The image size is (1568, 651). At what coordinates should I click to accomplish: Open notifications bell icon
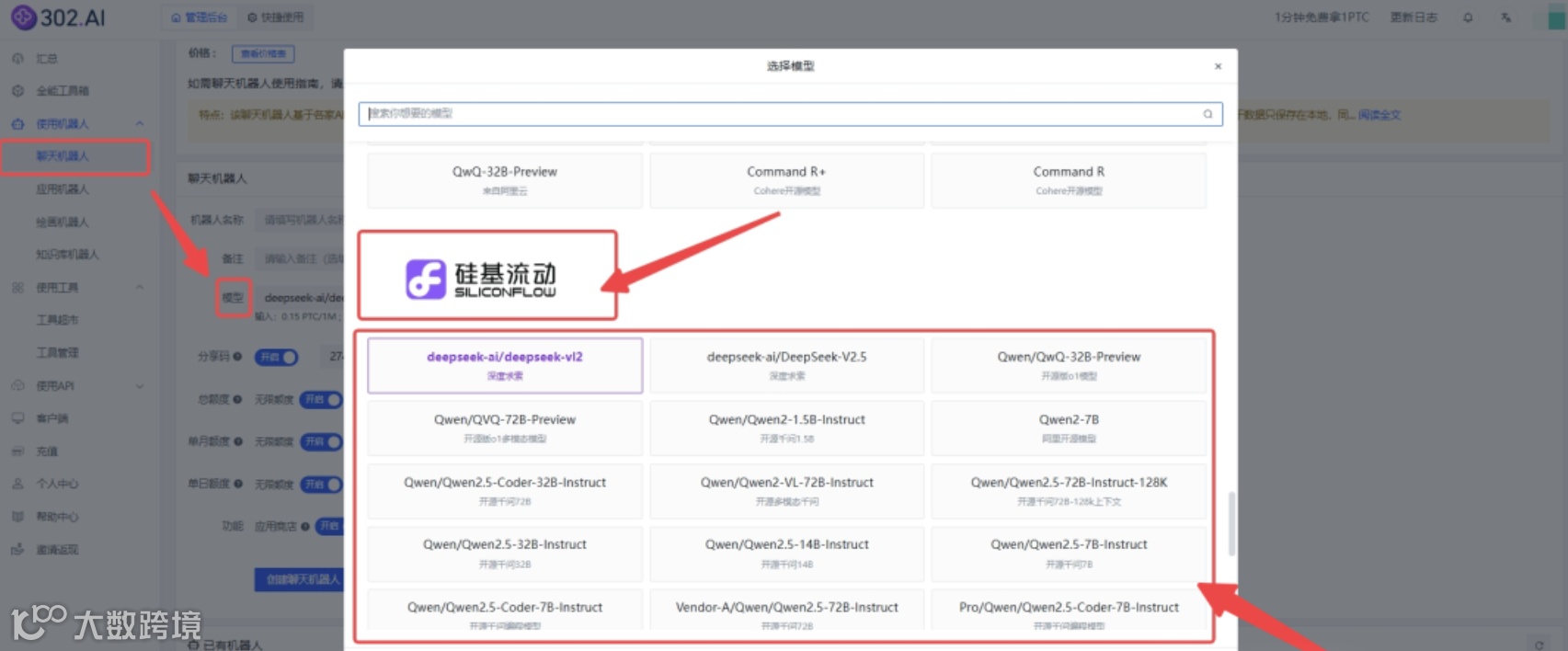[x=1468, y=17]
